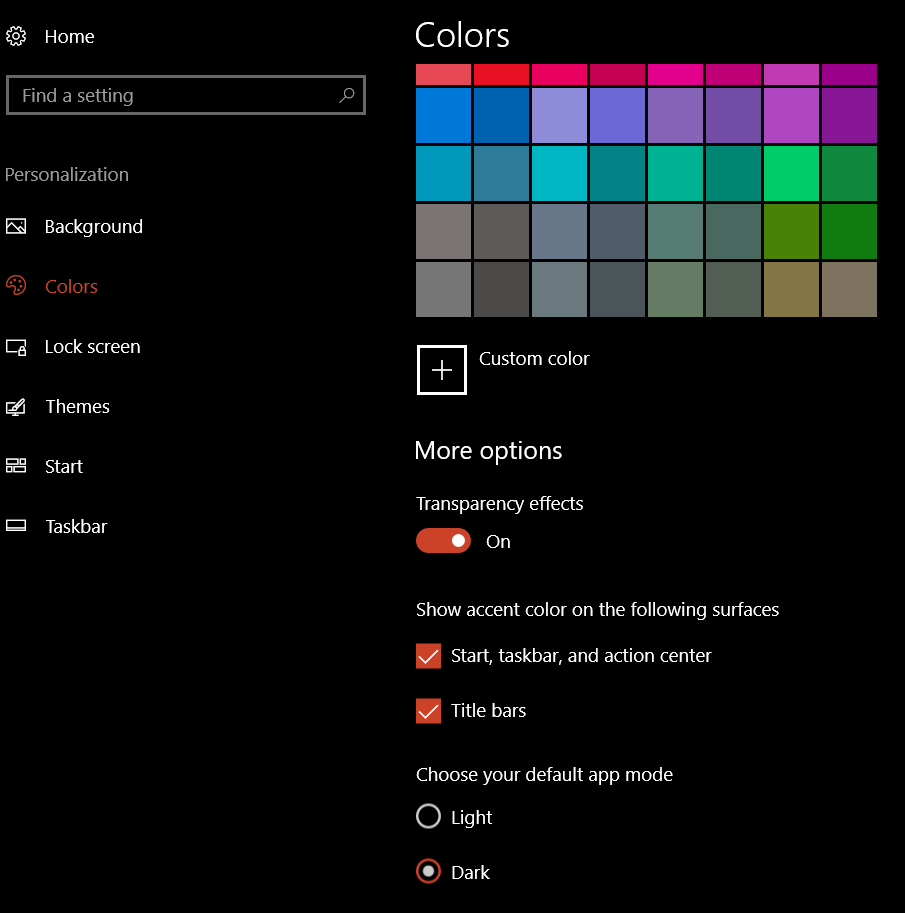Open Start settings via the tiles icon

point(16,466)
